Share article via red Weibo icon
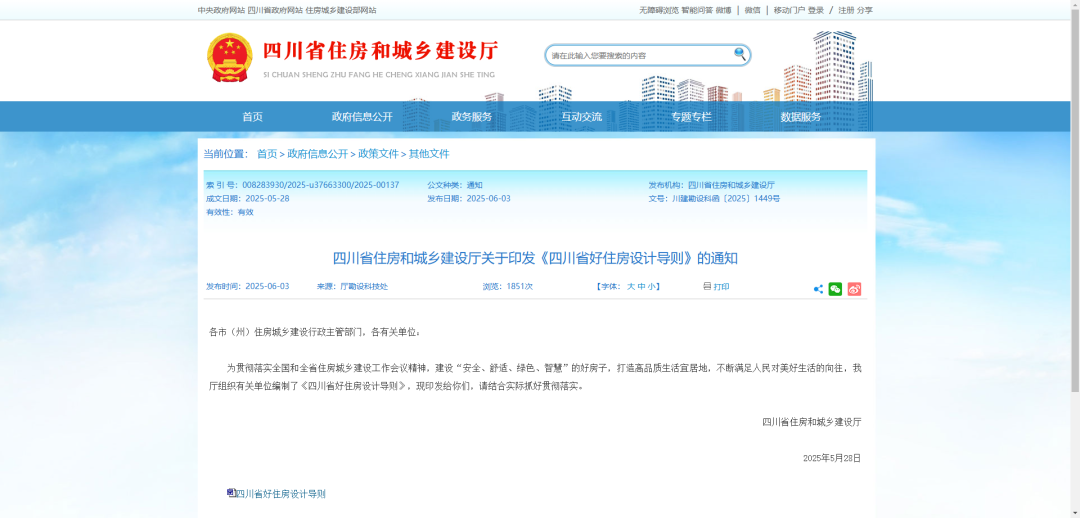This screenshot has height=518, width=1080. point(854,289)
